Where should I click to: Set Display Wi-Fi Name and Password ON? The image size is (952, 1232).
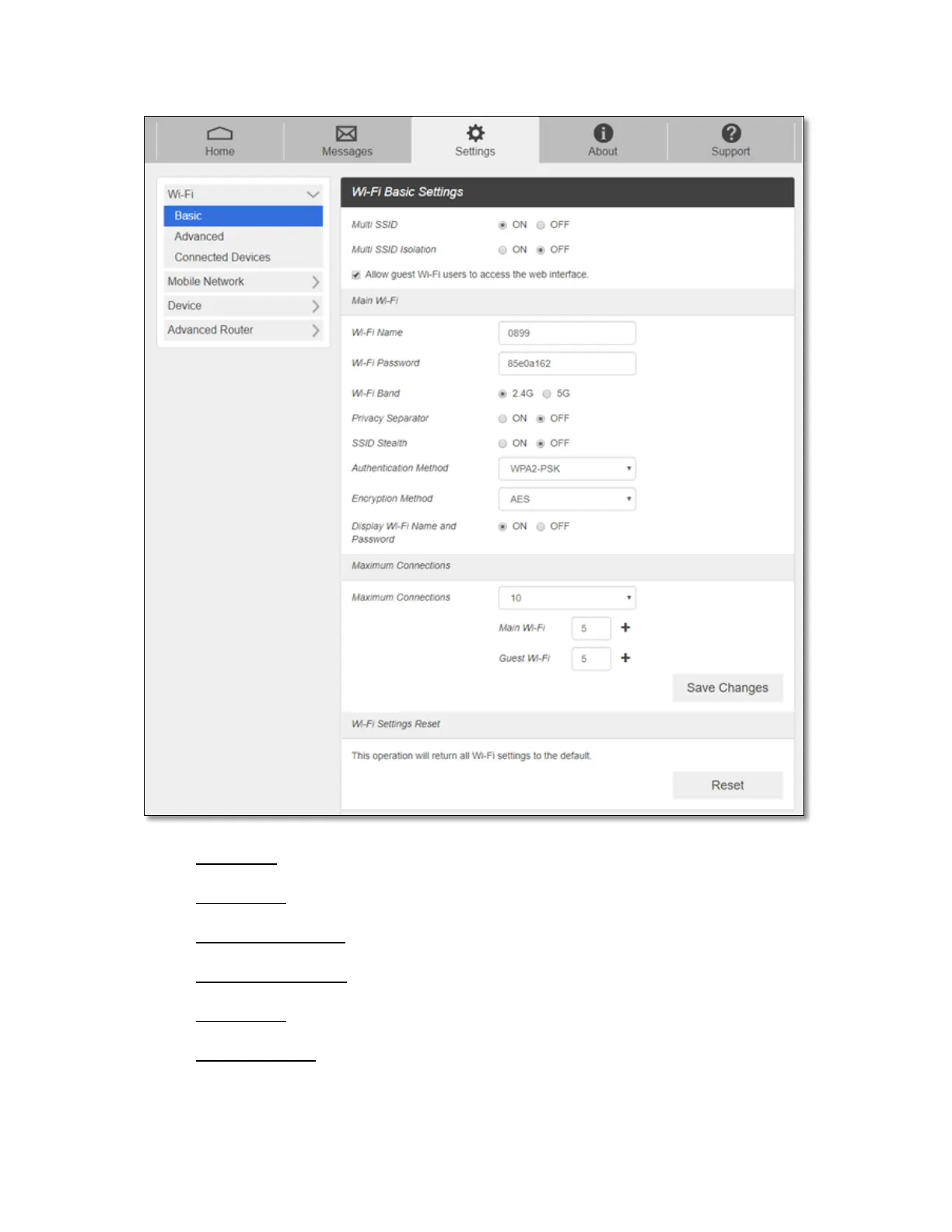(x=502, y=527)
